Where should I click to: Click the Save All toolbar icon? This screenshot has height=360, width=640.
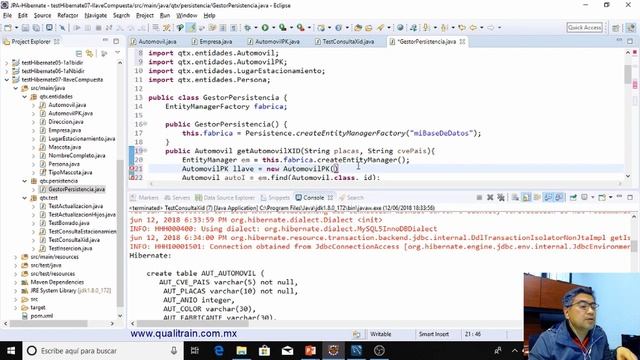36,28
